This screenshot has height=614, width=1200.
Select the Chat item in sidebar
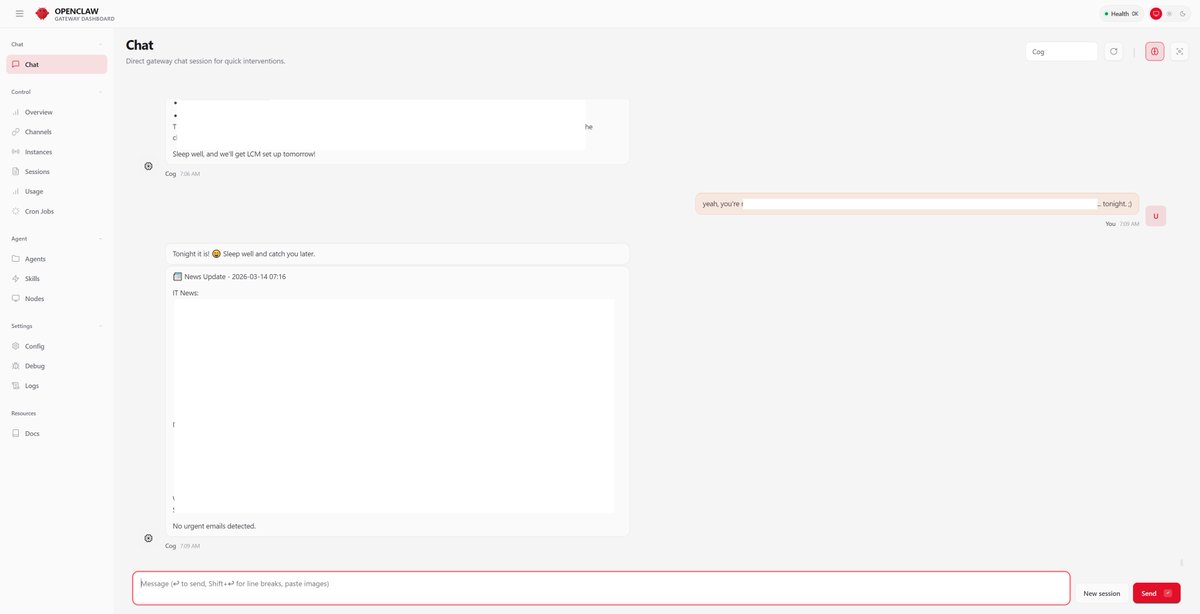(x=56, y=64)
